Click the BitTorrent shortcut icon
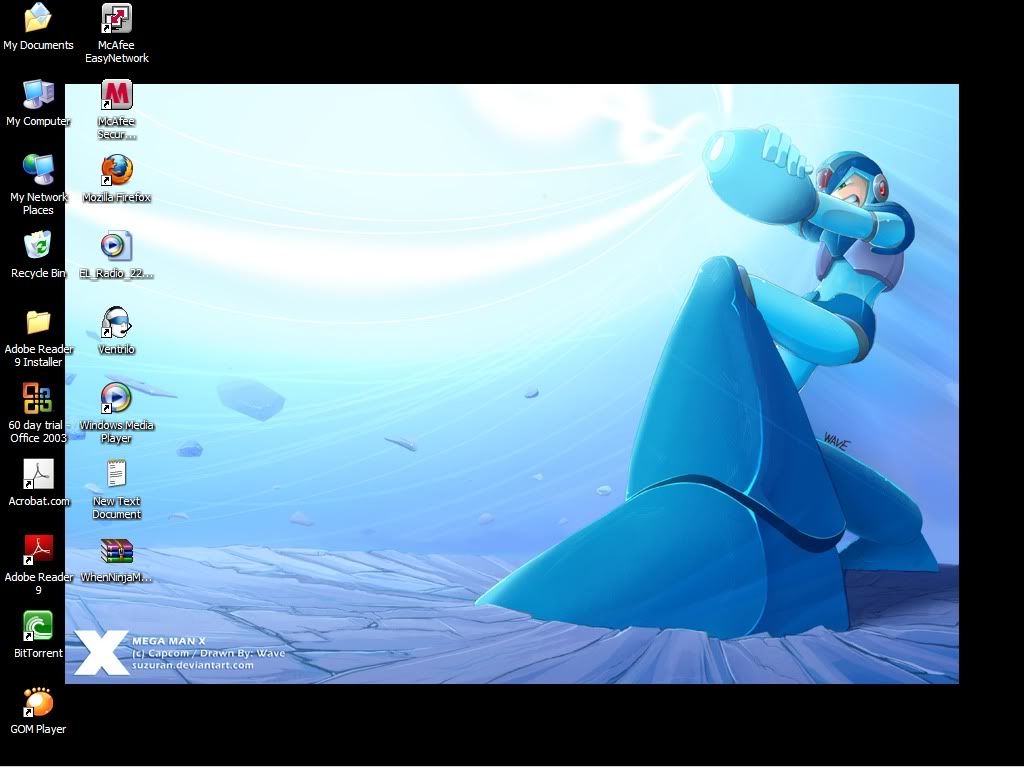 (38, 626)
